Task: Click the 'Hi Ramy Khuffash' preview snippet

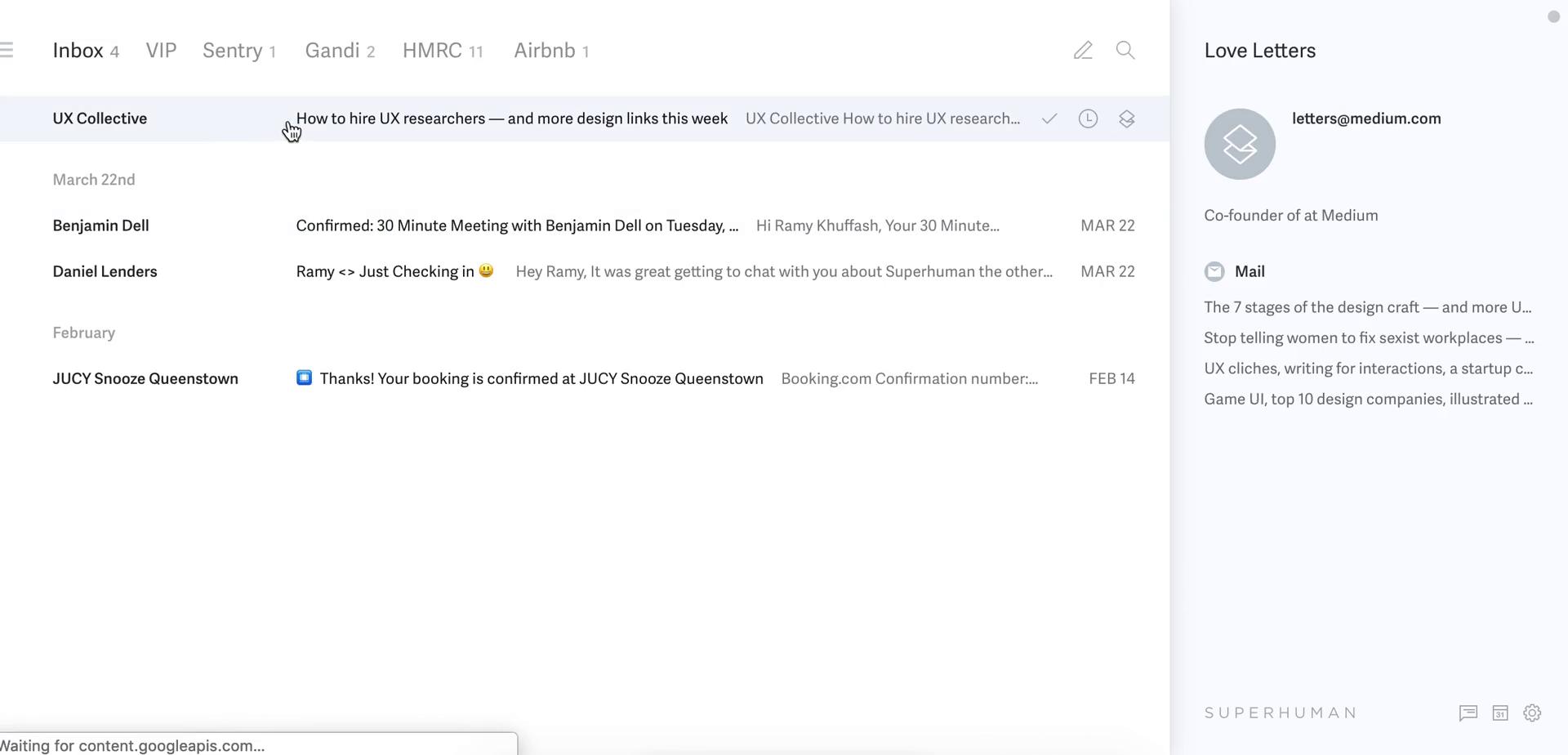Action: (878, 226)
